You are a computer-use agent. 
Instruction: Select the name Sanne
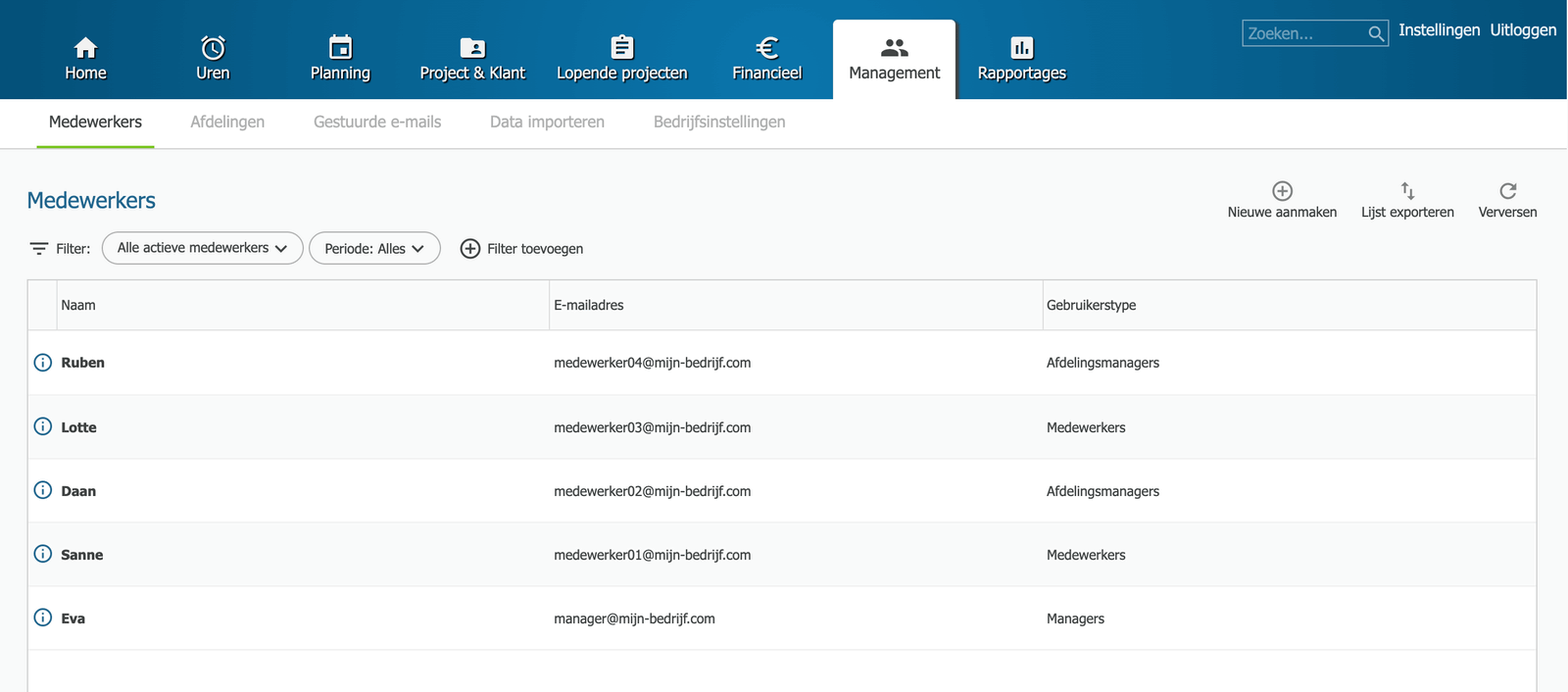click(x=82, y=555)
